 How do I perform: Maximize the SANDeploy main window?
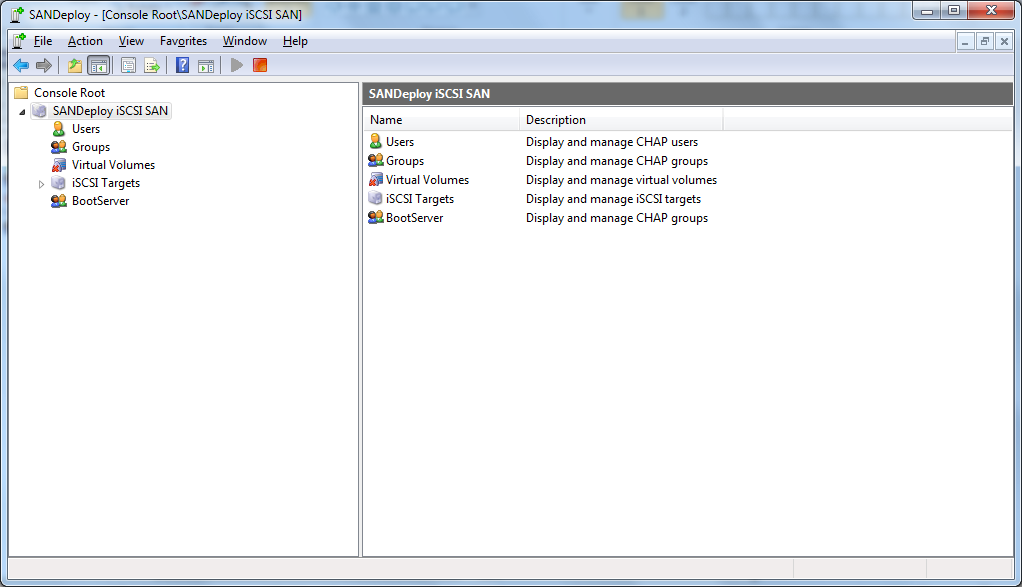tap(954, 10)
